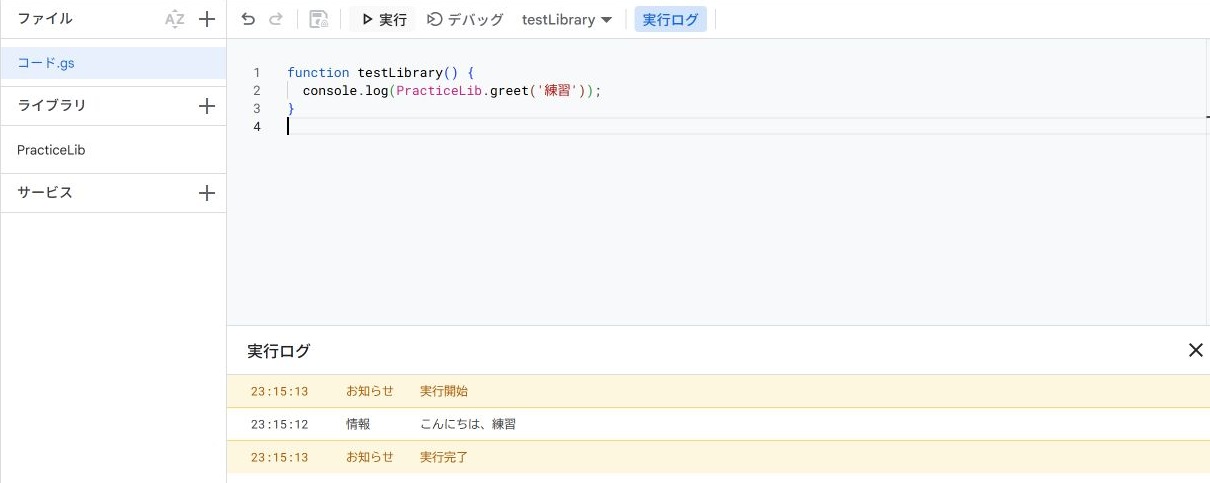Redo the last edit
The width and height of the screenshot is (1210, 483).
pos(276,19)
